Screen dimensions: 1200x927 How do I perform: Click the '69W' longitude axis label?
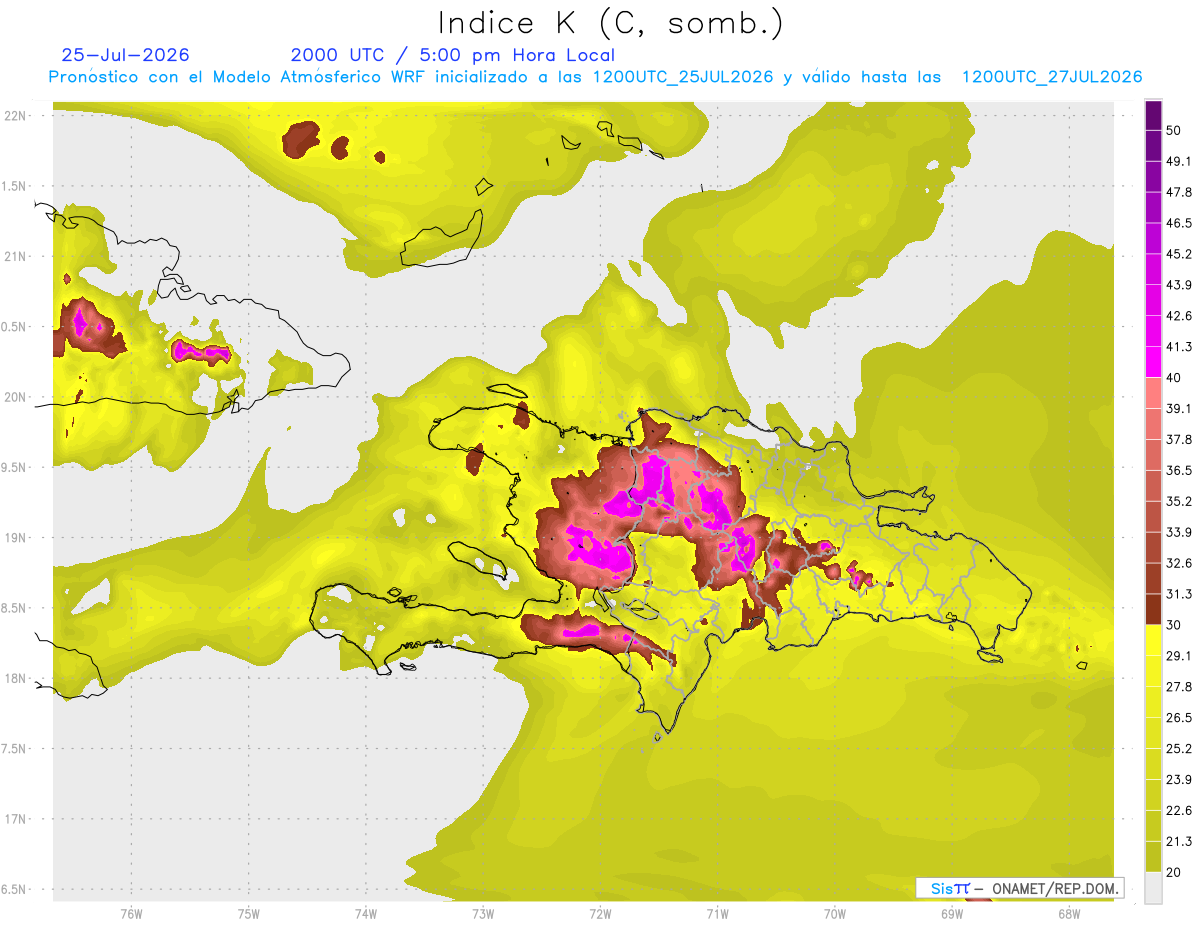click(x=952, y=913)
